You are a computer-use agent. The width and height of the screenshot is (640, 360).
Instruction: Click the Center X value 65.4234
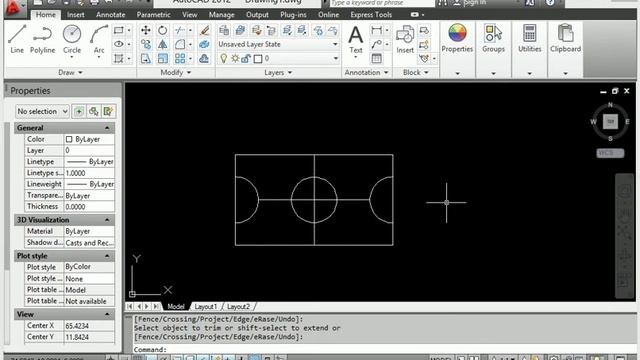pyautogui.click(x=89, y=326)
